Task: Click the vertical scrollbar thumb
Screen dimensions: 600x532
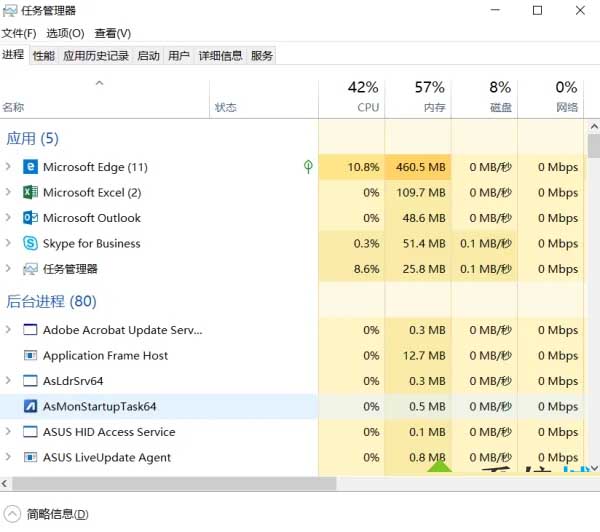Action: [x=594, y=146]
